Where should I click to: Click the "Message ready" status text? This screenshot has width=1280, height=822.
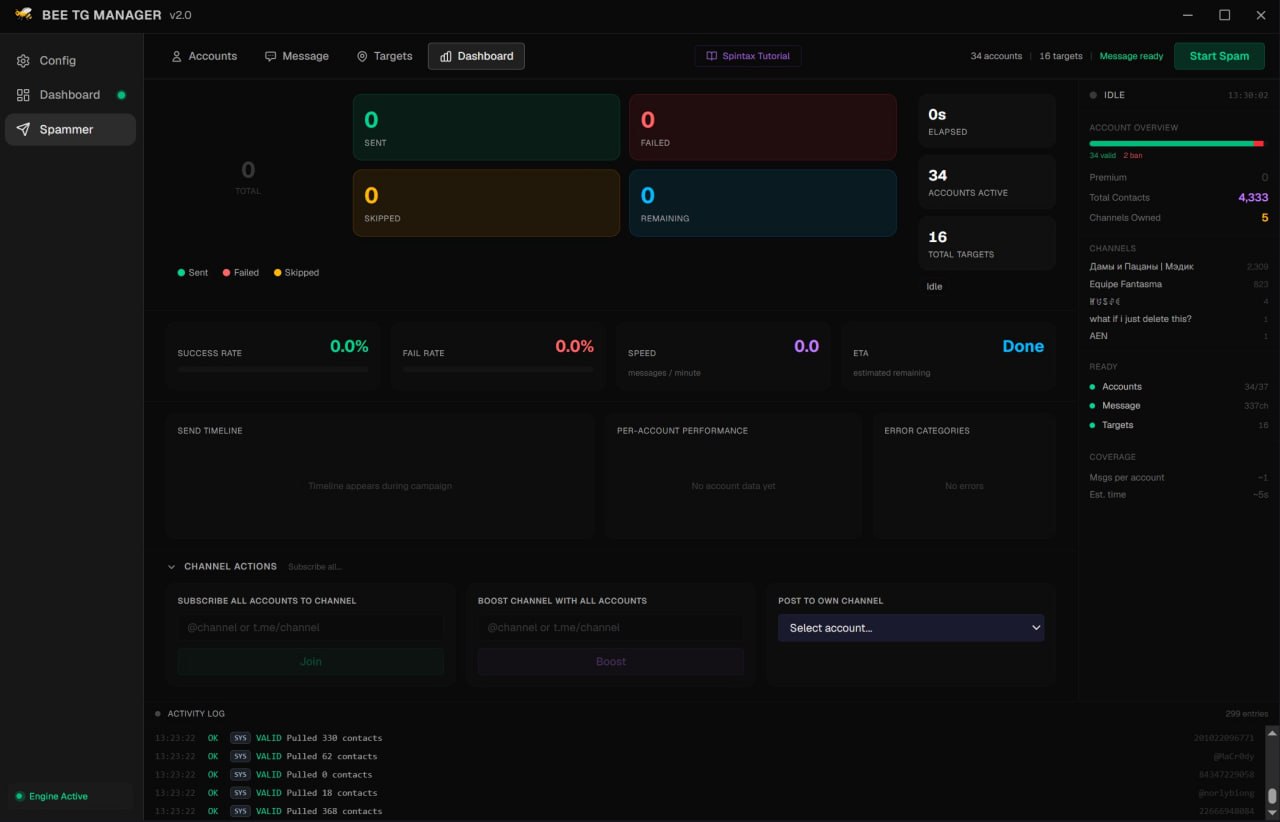1131,56
